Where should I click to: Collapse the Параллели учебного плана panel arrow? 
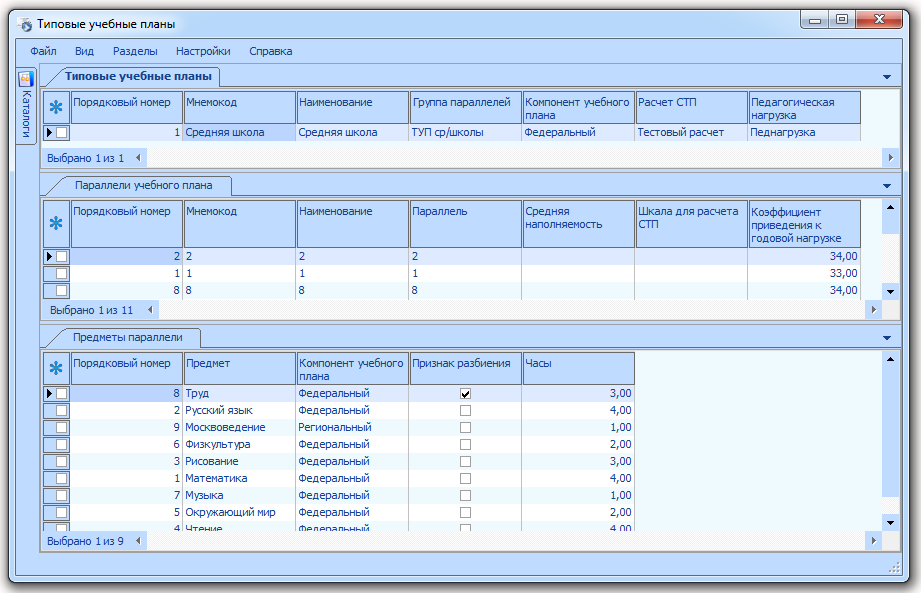point(887,186)
